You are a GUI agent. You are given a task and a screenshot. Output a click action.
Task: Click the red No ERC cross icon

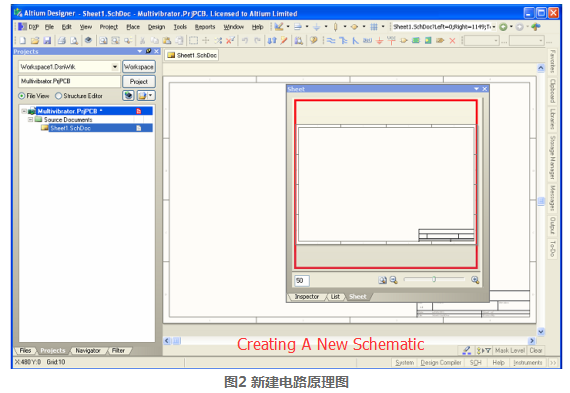tap(452, 40)
